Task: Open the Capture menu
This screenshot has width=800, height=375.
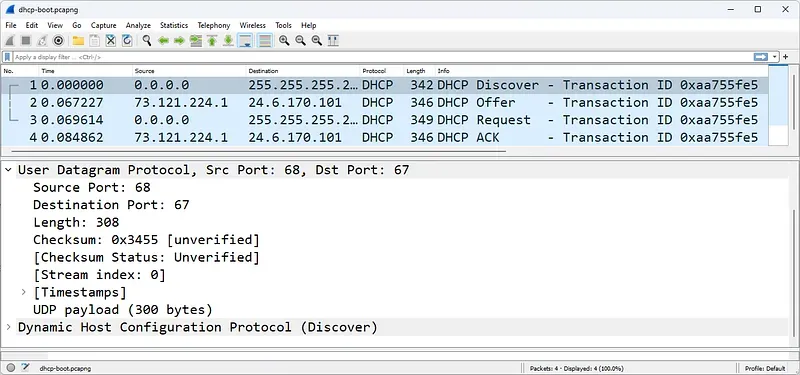Action: [104, 25]
